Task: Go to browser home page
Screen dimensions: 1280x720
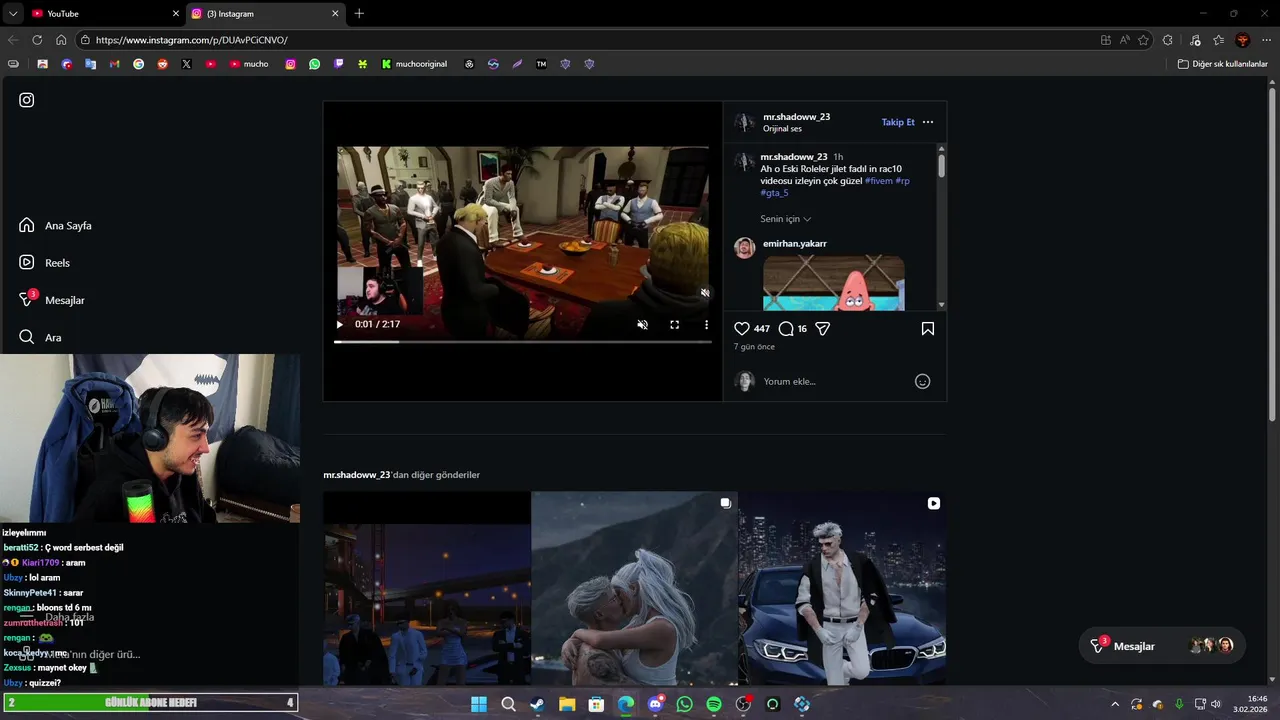Action: point(61,40)
